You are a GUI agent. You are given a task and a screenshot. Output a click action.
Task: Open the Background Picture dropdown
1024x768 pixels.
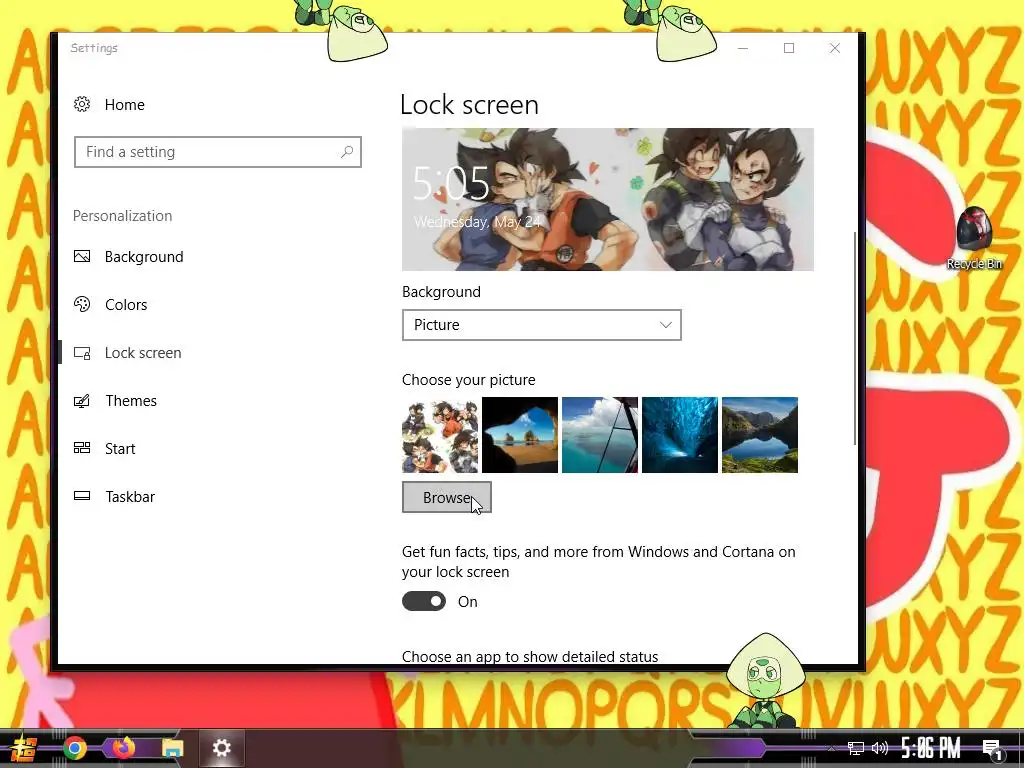(541, 325)
